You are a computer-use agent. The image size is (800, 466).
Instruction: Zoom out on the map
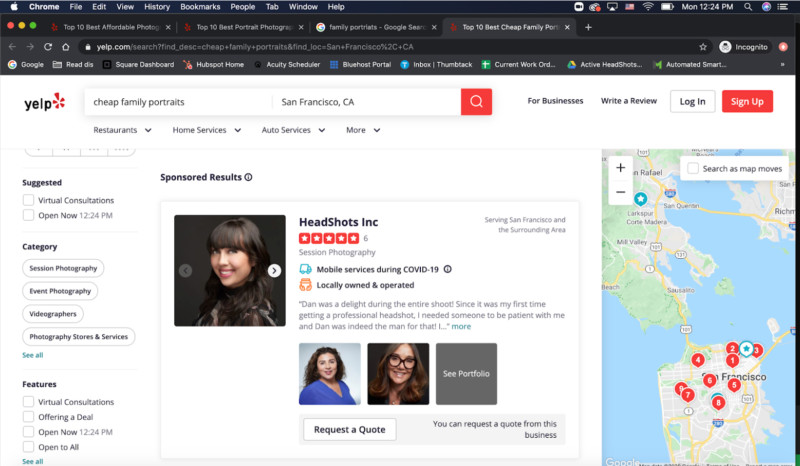pos(620,191)
